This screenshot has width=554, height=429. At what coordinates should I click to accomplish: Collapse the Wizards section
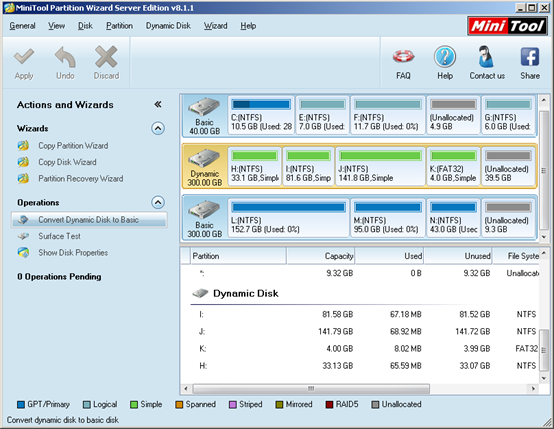pyautogui.click(x=158, y=128)
